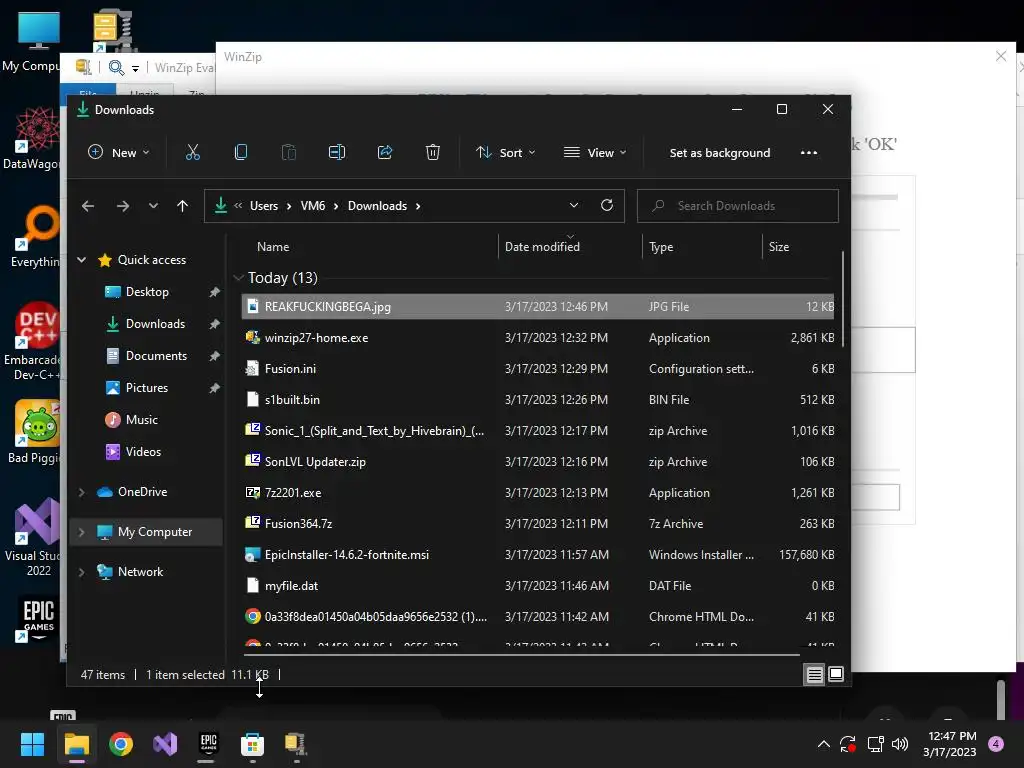Viewport: 1024px width, 768px height.
Task: Open the recent locations dropdown arrow
Action: click(x=153, y=206)
